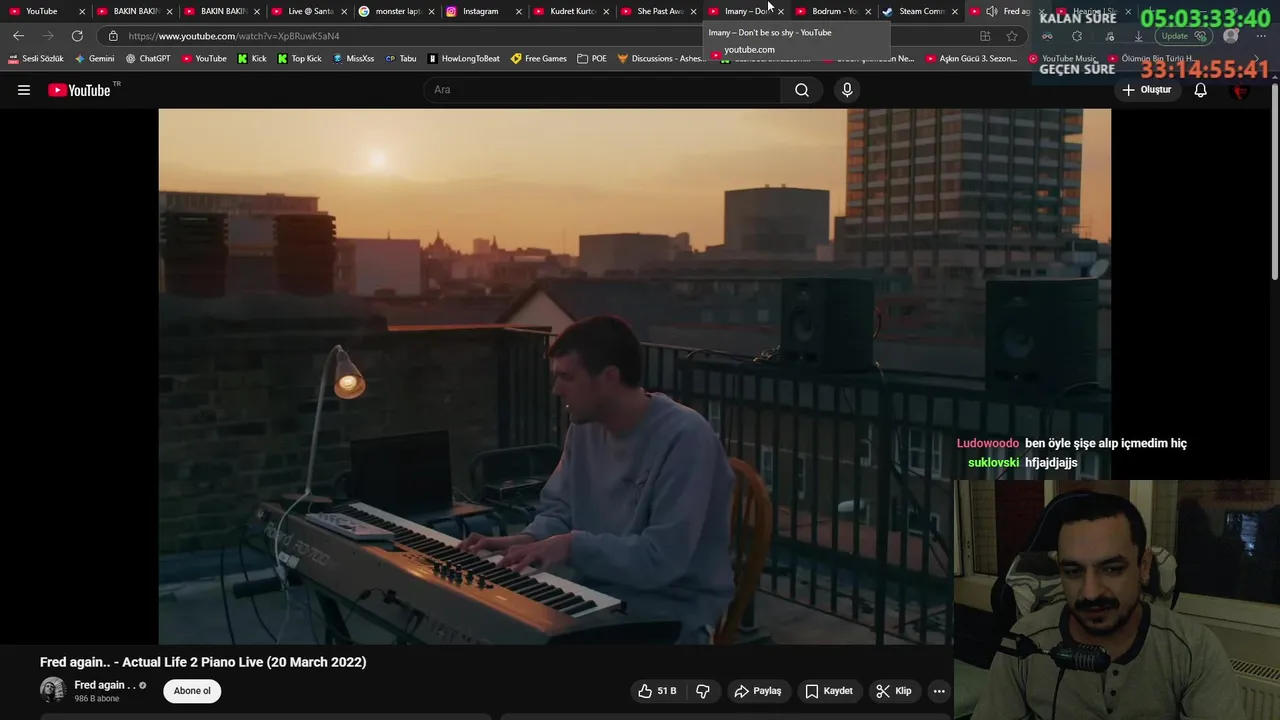Open YouTube bookmark in bookmarks bar
The image size is (1280, 720).
[x=204, y=58]
